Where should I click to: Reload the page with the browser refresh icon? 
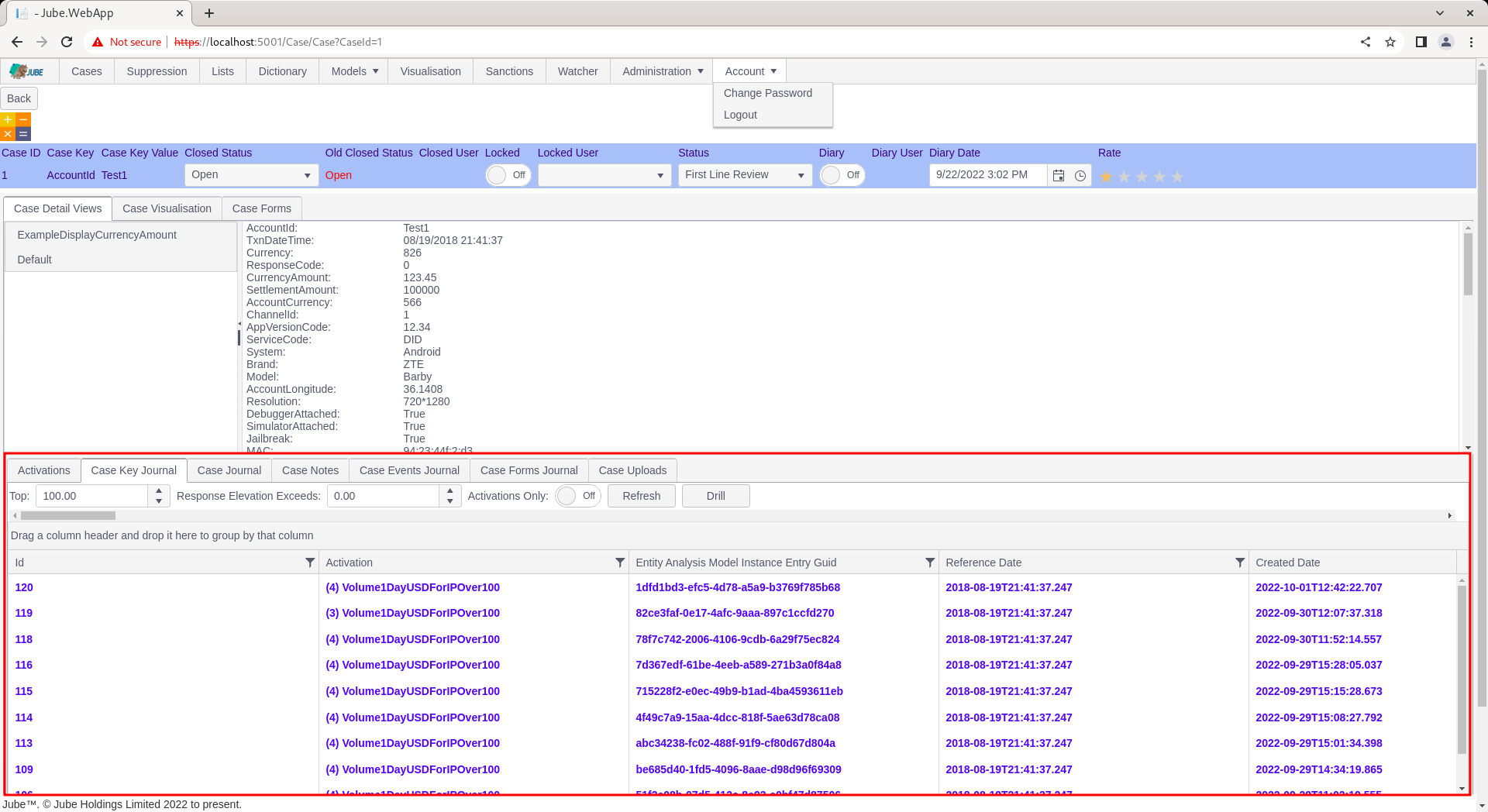pos(67,42)
